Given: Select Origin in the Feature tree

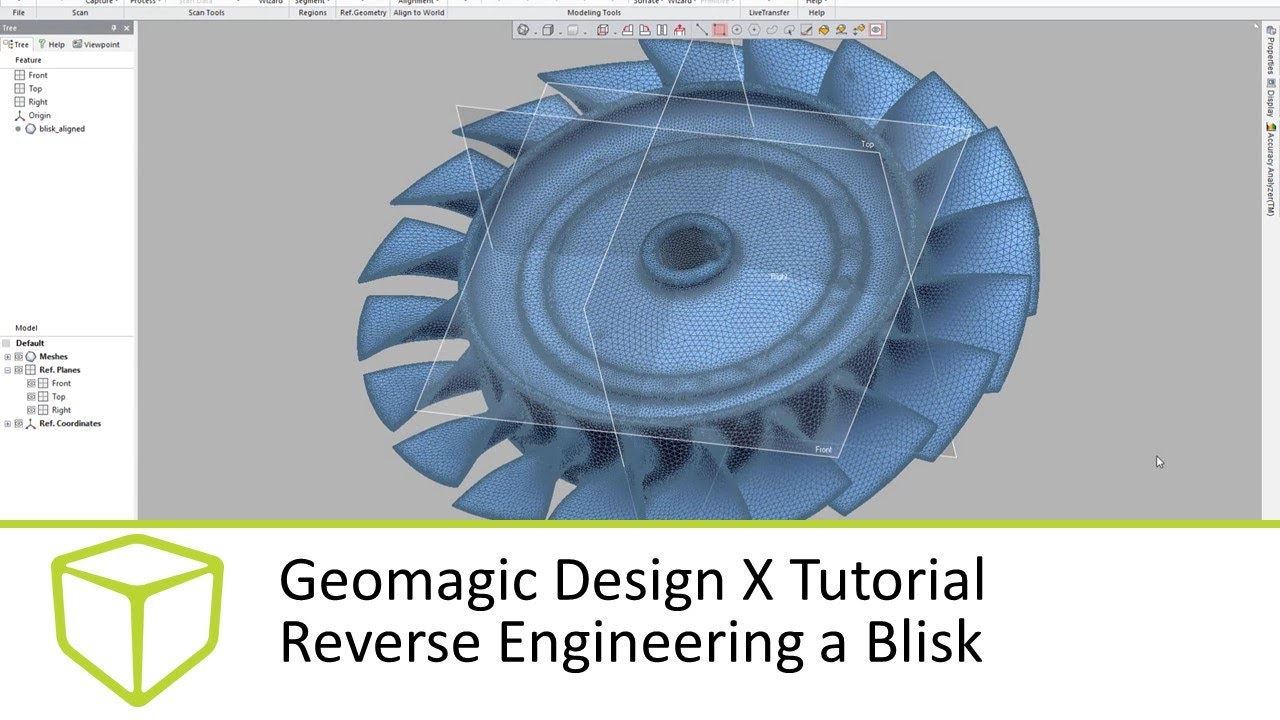Looking at the screenshot, I should pos(40,115).
